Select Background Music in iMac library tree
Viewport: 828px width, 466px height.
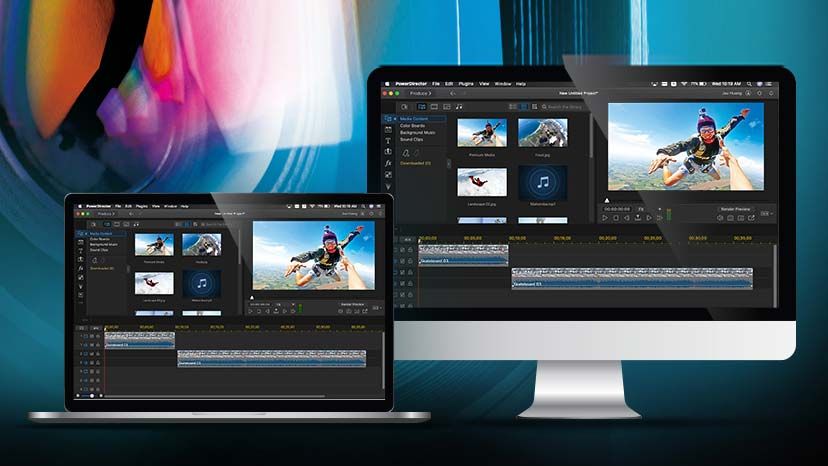(x=418, y=133)
